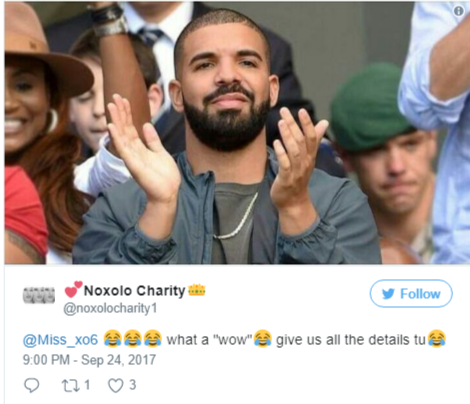Screen dimensions: 470x404
Task: Open the @noxolocharity1 handle
Action: pos(110,308)
